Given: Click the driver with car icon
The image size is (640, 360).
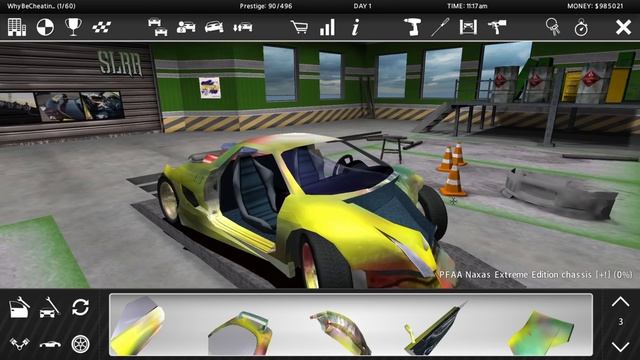Looking at the screenshot, I should (186, 27).
